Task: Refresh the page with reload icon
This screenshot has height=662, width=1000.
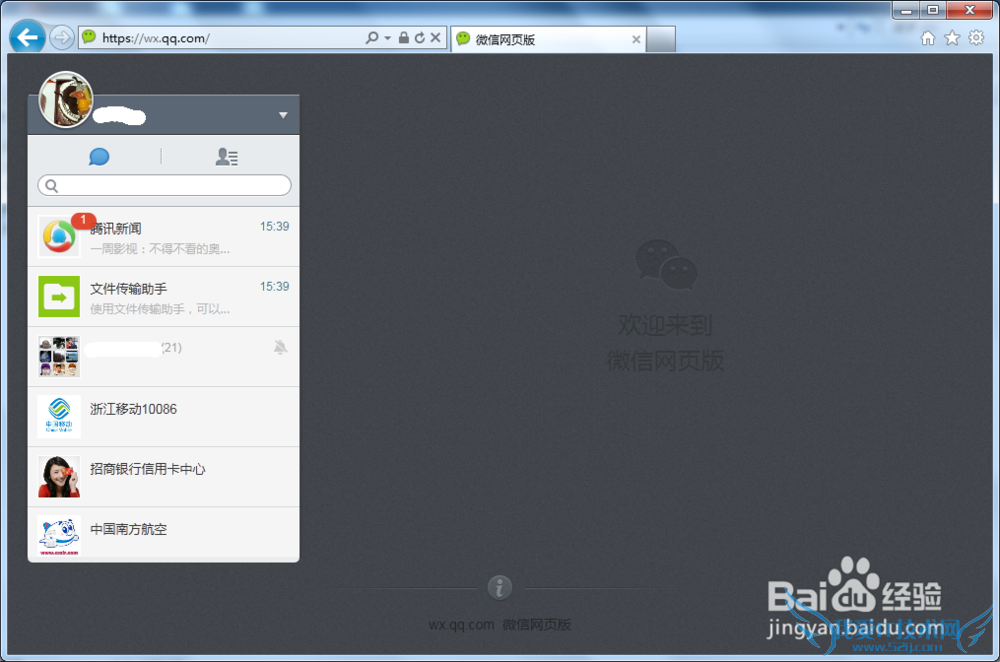Action: tap(420, 38)
